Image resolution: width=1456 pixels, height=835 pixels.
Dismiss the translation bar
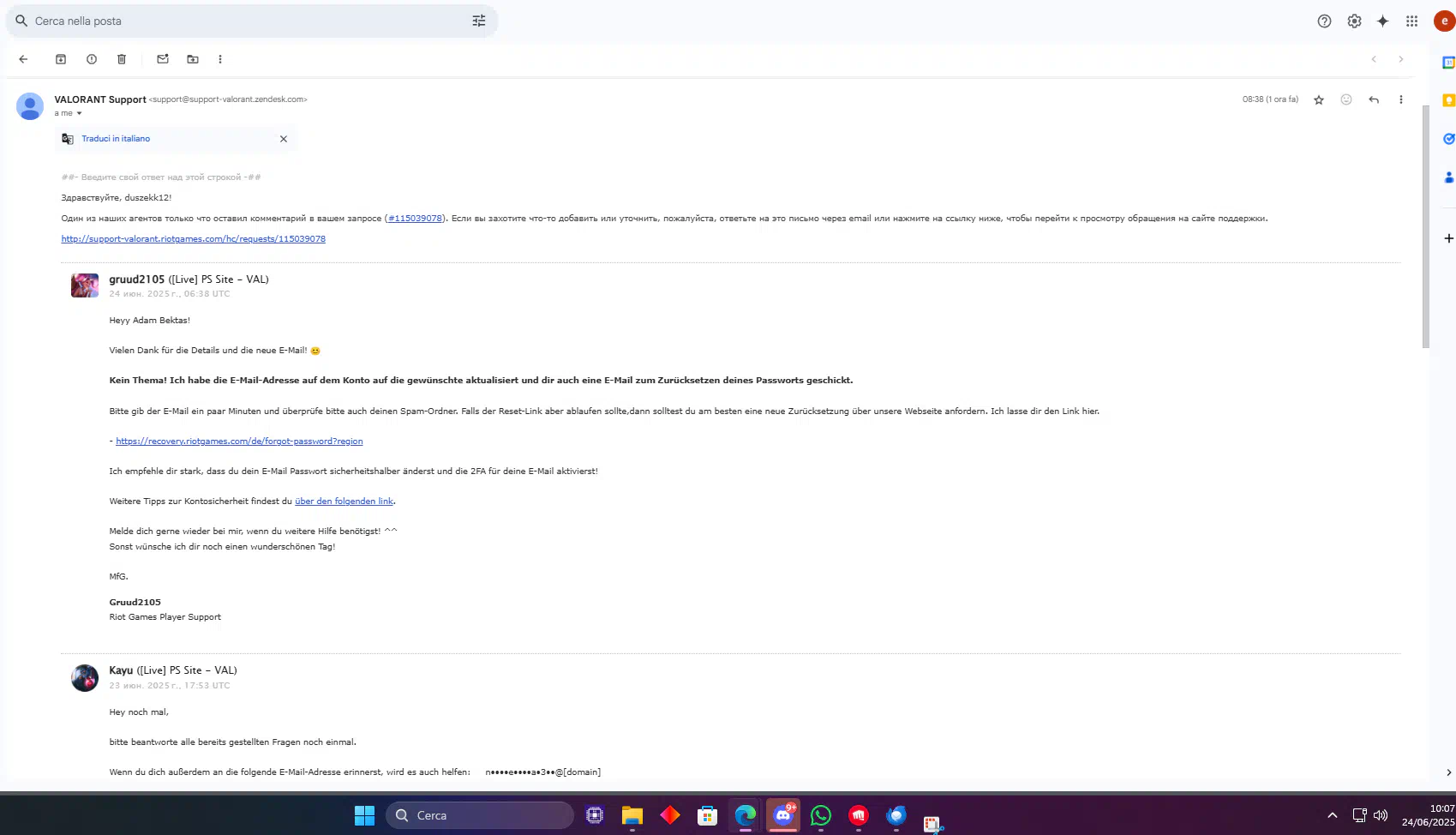(284, 139)
